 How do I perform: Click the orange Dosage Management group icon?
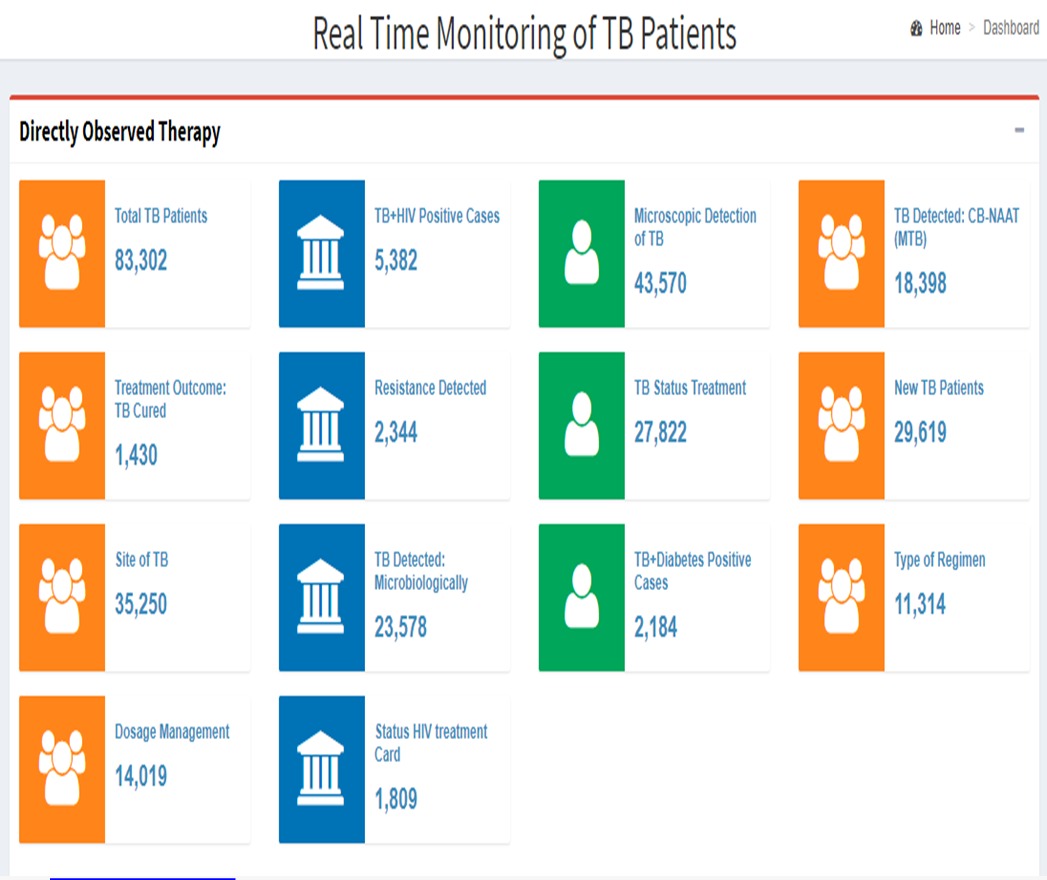point(62,769)
